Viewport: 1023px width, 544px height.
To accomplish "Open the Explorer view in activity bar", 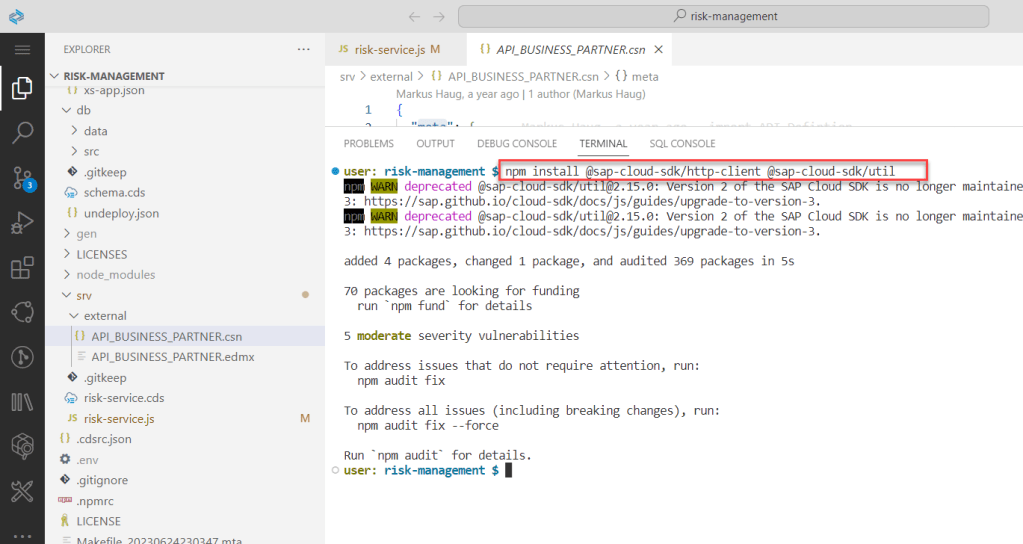I will click(x=22, y=90).
